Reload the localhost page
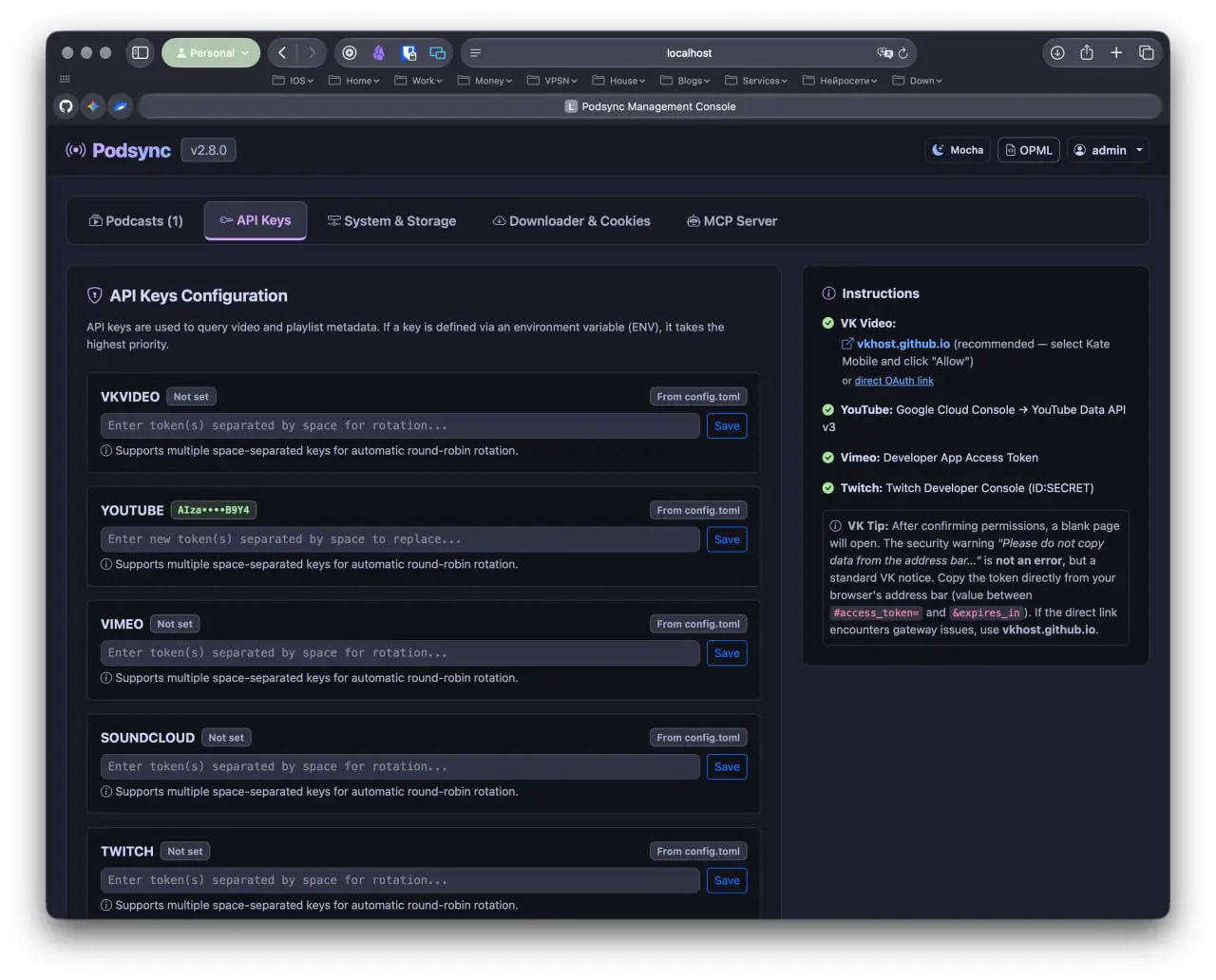This screenshot has height=980, width=1216. click(x=903, y=53)
